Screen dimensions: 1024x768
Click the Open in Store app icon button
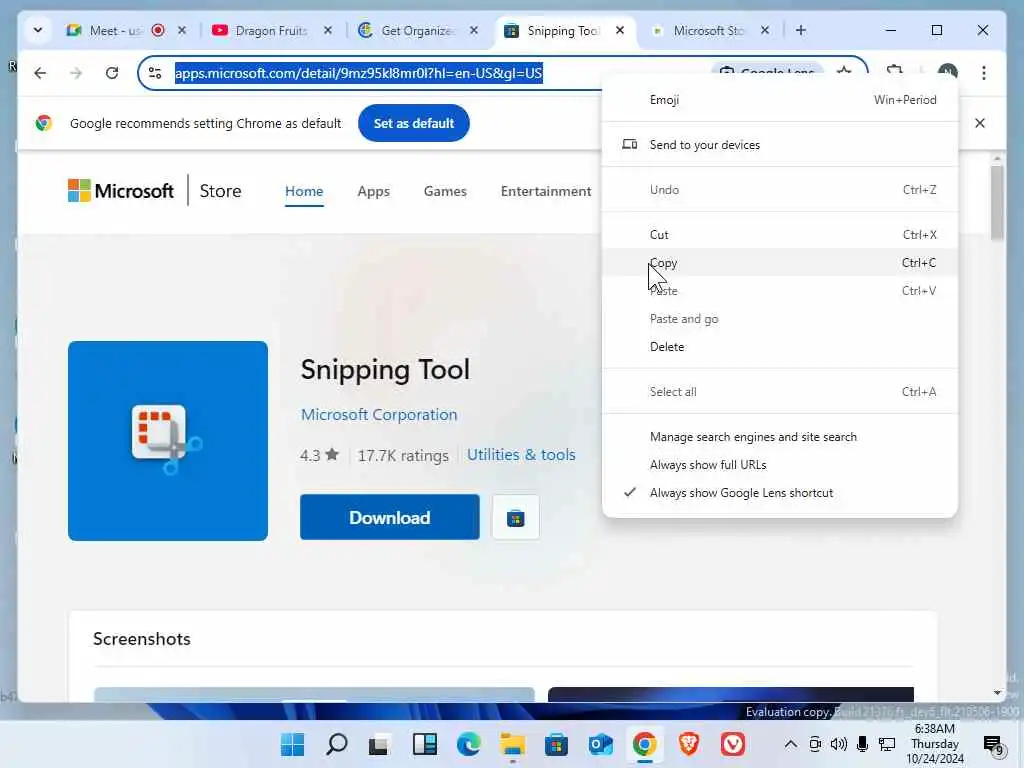point(515,517)
